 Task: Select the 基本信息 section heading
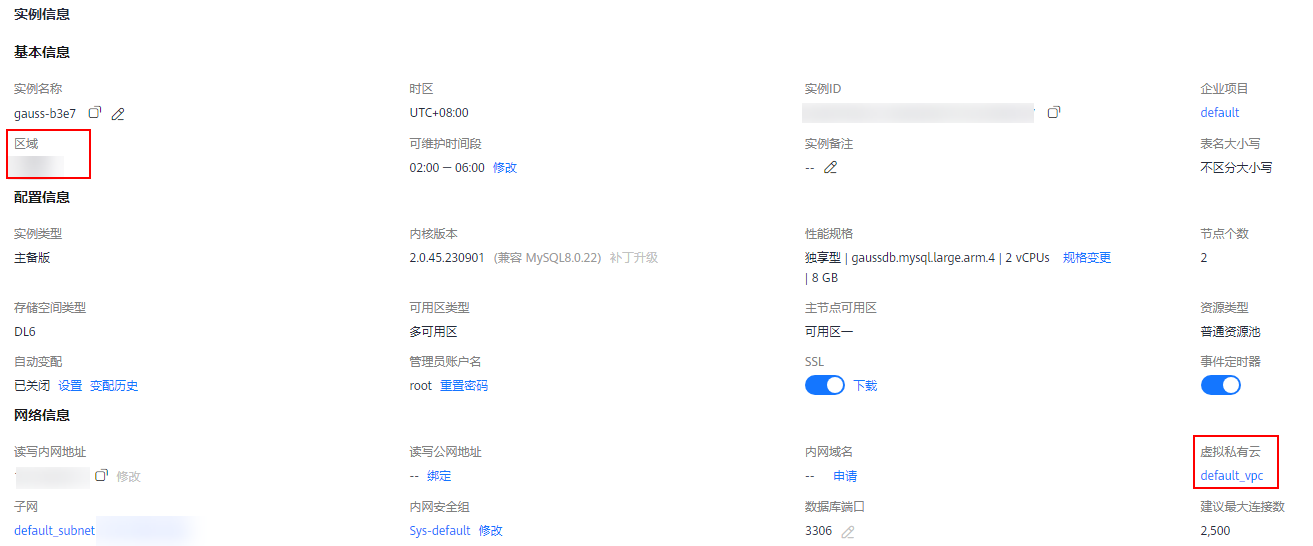point(42,52)
